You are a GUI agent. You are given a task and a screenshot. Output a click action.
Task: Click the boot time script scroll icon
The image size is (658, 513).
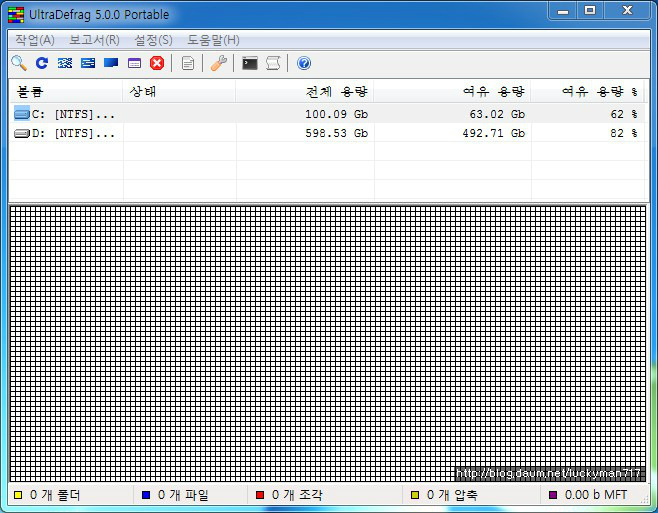[x=273, y=63]
